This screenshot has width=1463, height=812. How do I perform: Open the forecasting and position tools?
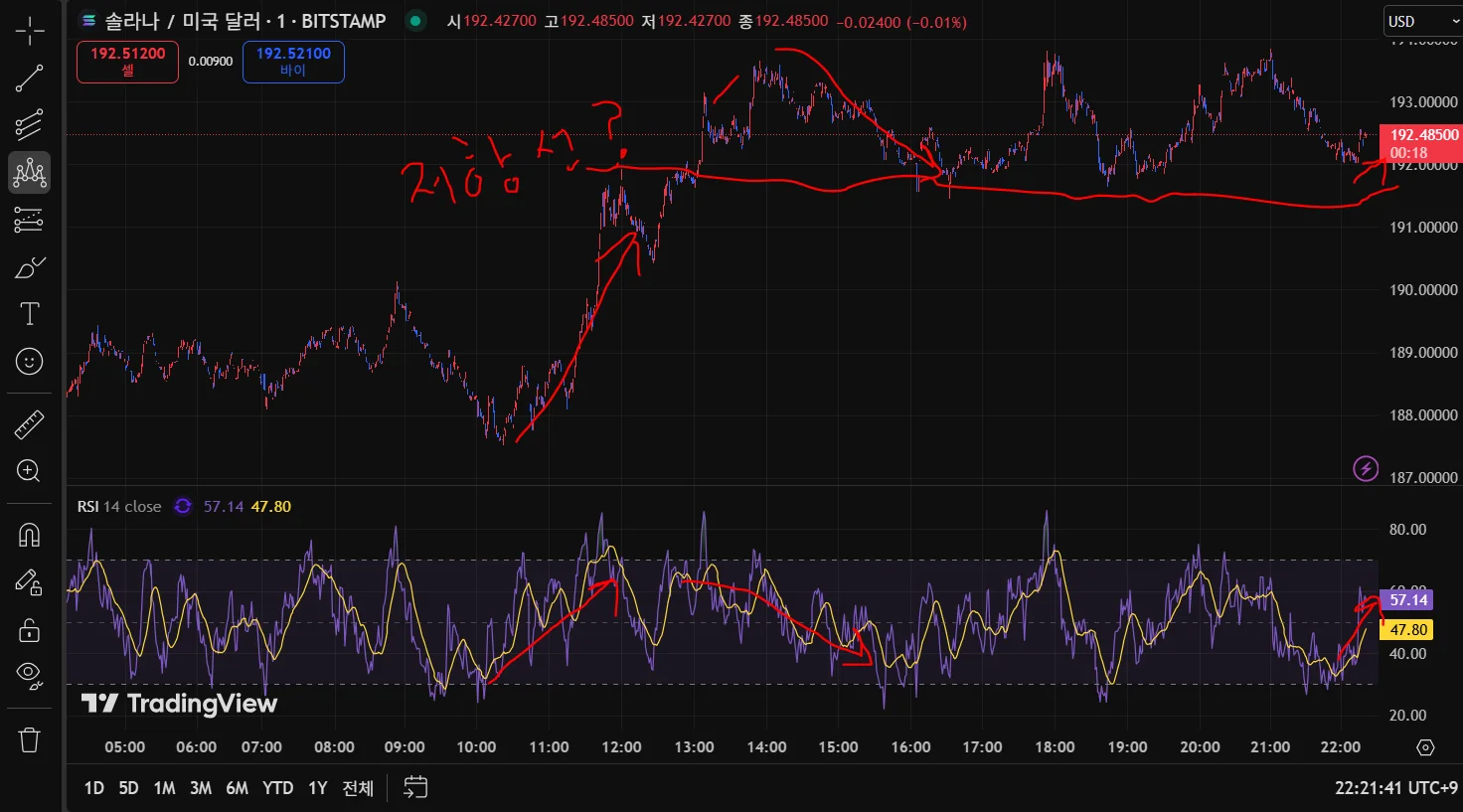click(x=30, y=220)
